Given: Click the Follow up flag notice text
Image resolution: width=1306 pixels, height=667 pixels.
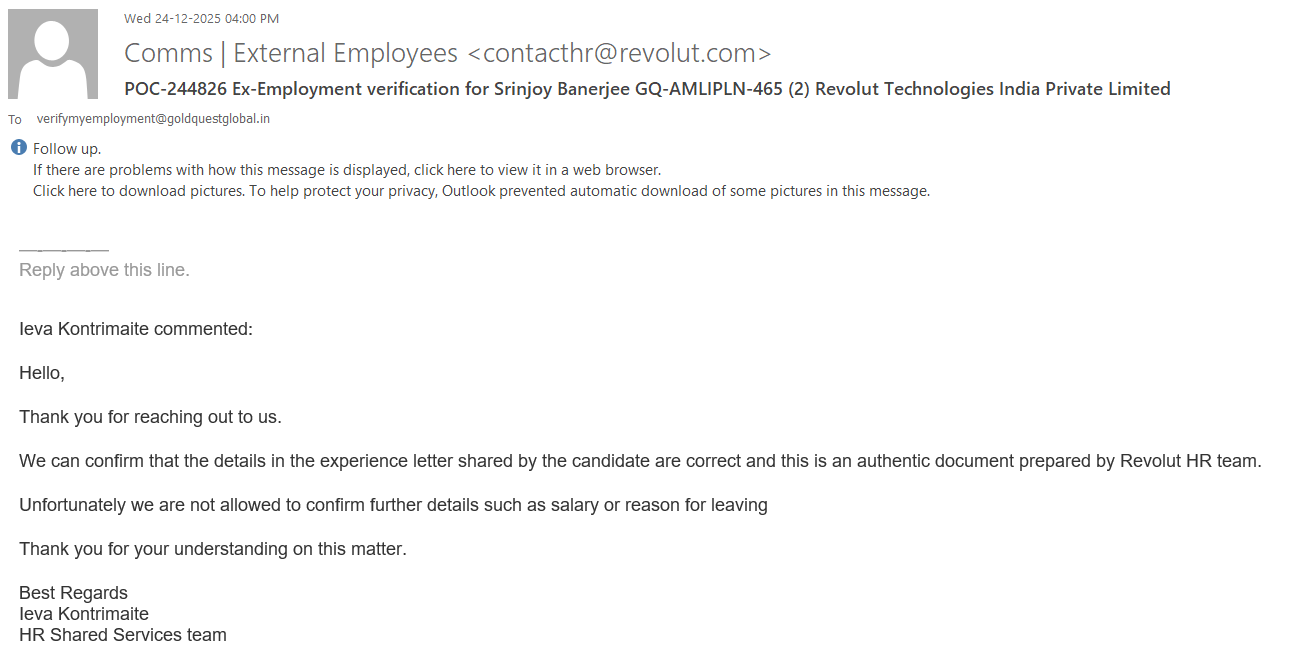Looking at the screenshot, I should 67,149.
